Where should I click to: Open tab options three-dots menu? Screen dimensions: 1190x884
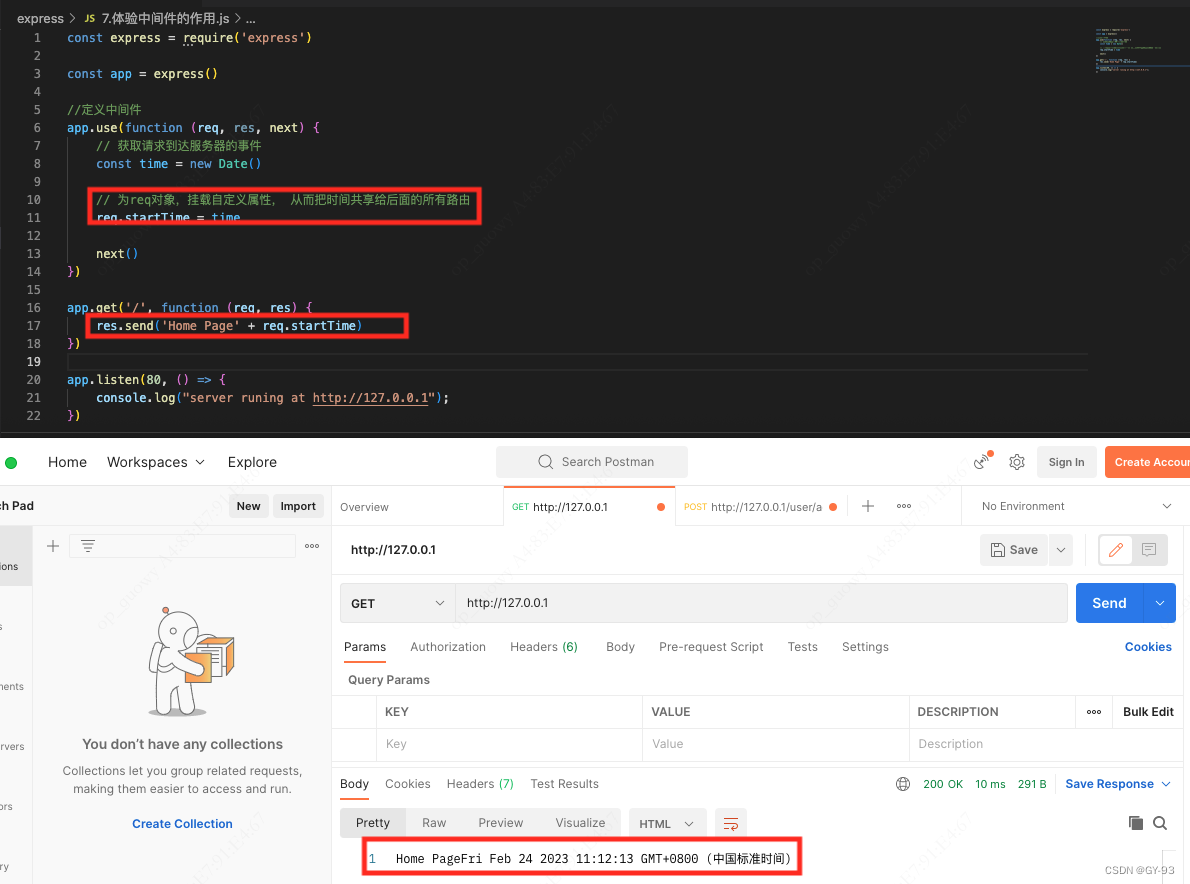click(x=904, y=506)
